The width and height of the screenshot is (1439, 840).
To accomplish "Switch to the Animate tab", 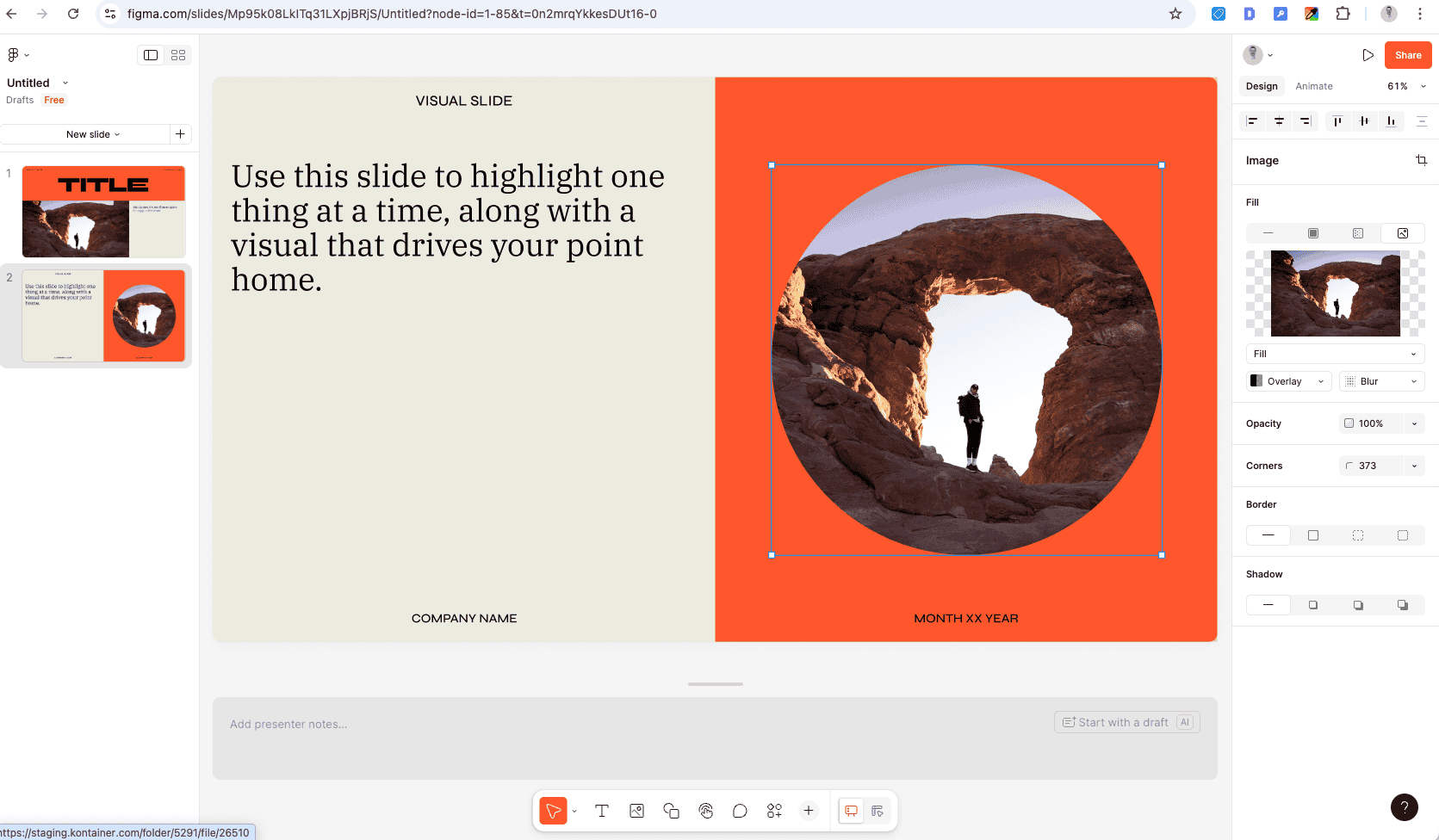I will click(1313, 86).
